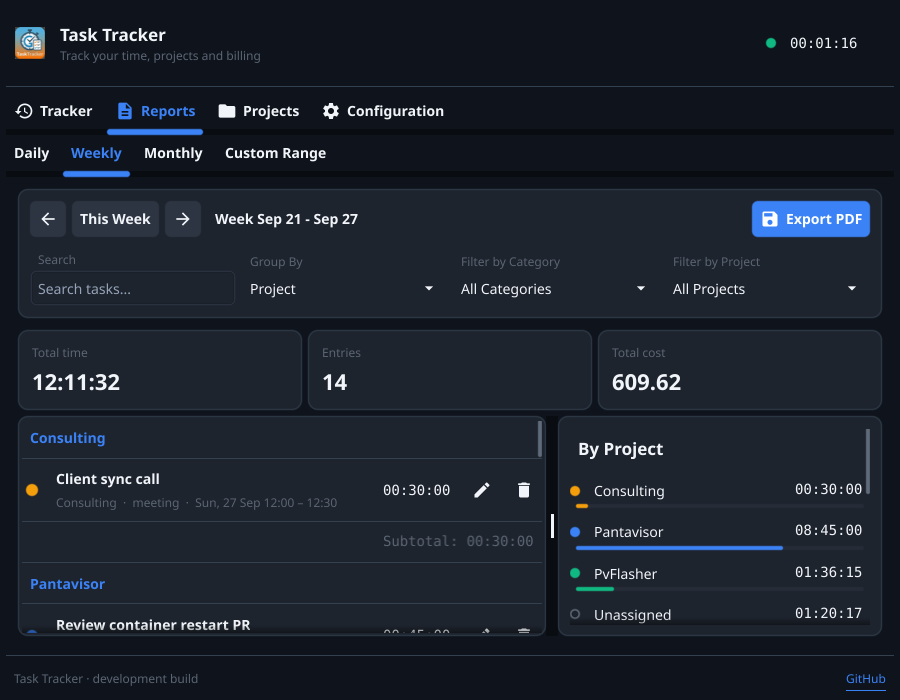Click the entries list scrollbar
This screenshot has height=700, width=900.
(540, 440)
